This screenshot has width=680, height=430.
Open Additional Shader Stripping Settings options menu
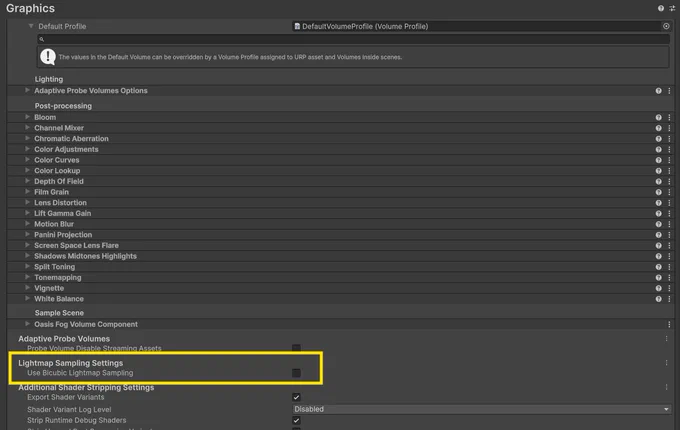click(667, 387)
